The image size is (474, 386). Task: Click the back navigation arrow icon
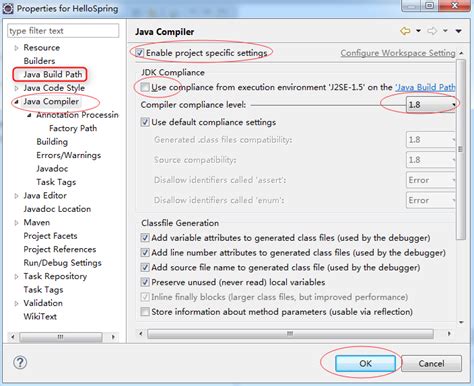[x=405, y=31]
